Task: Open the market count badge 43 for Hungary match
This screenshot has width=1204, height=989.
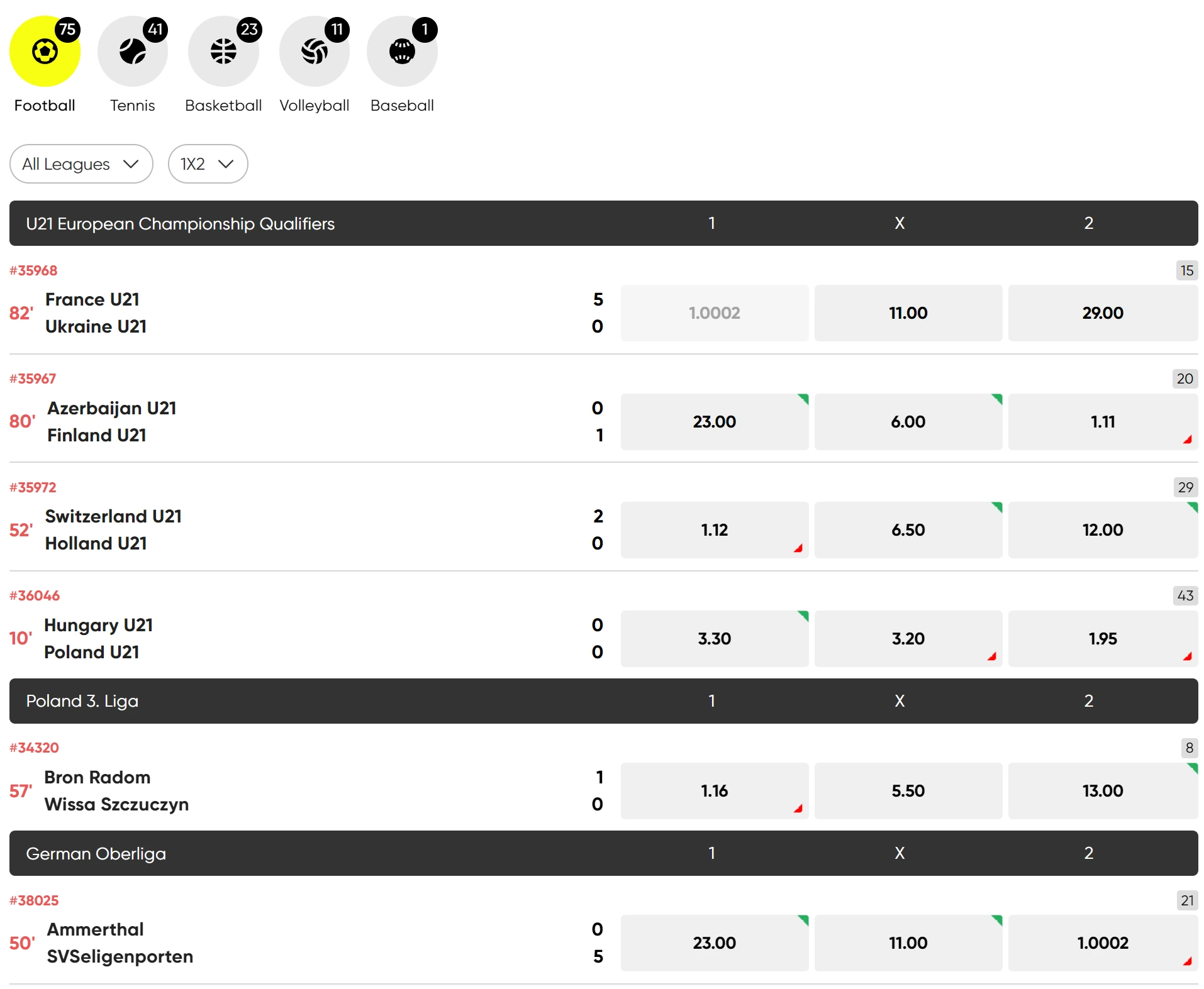Action: (x=1185, y=595)
